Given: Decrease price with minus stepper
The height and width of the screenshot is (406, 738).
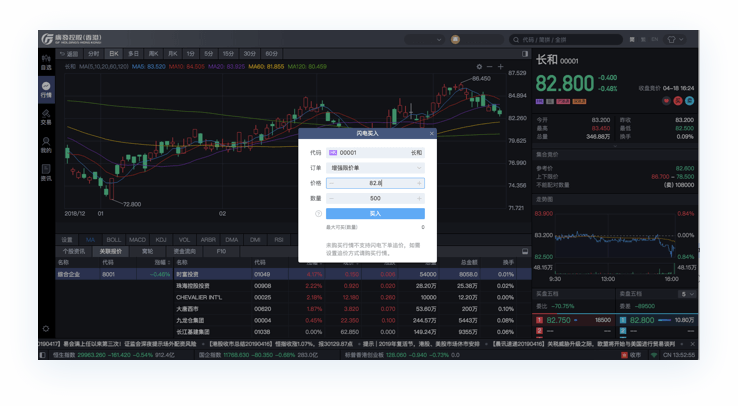Looking at the screenshot, I should [331, 183].
